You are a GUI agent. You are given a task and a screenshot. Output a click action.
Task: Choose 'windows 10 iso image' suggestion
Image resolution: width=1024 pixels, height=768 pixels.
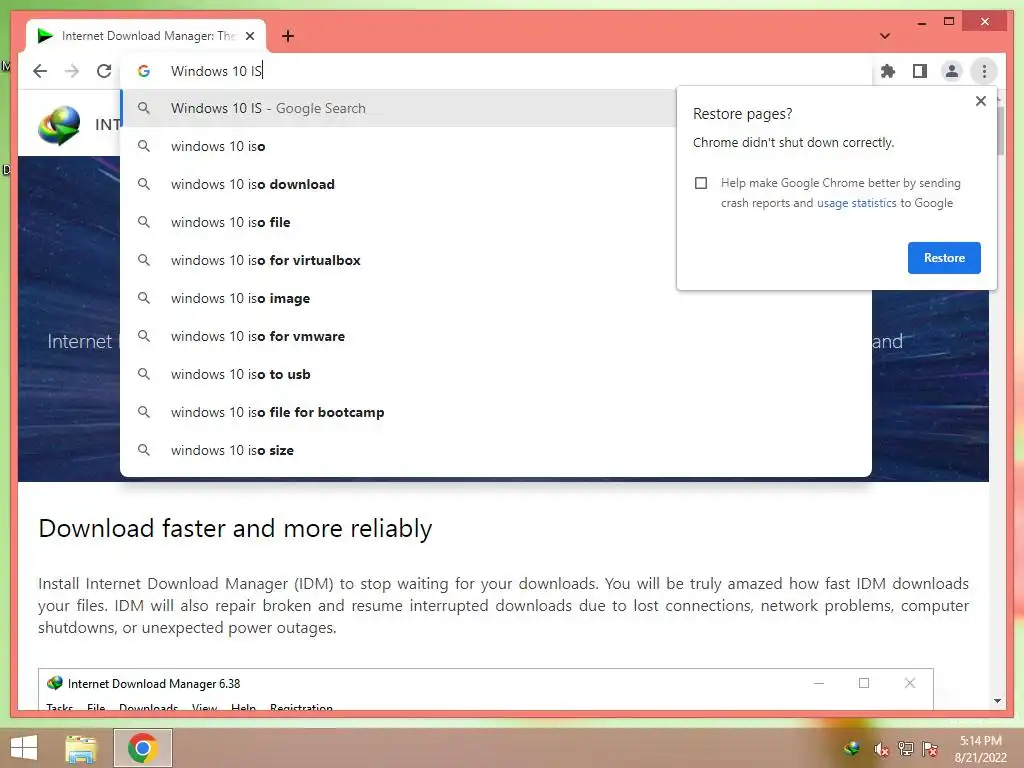pos(496,298)
